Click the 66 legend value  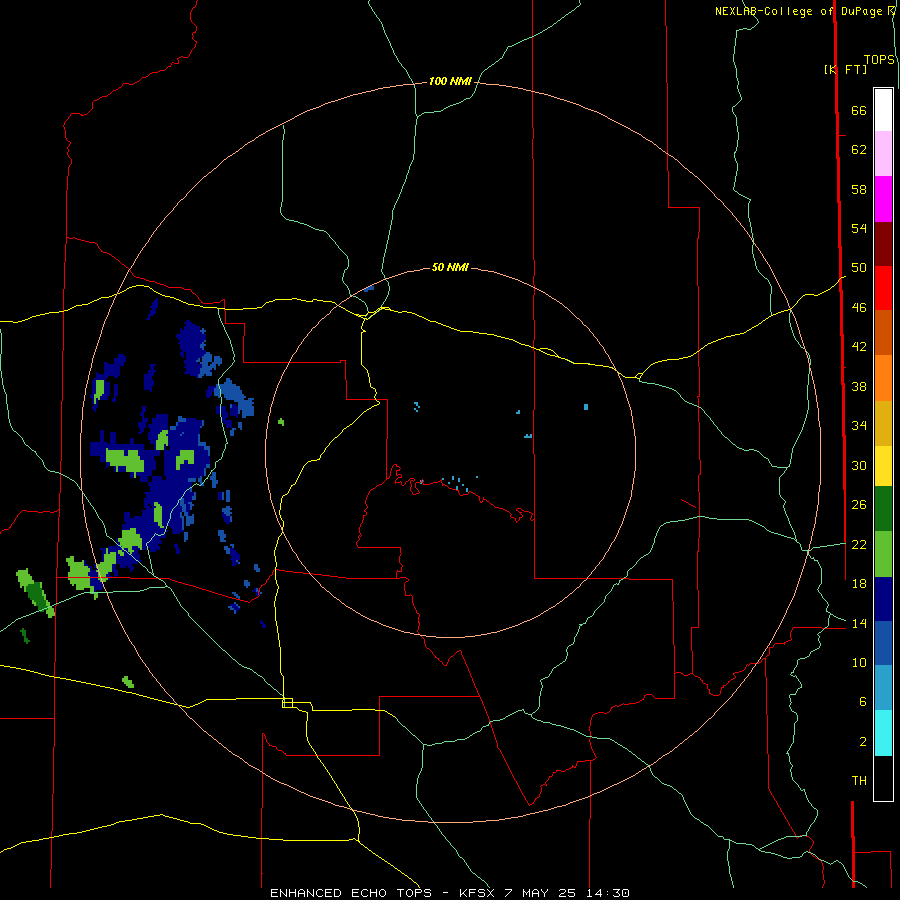859,110
